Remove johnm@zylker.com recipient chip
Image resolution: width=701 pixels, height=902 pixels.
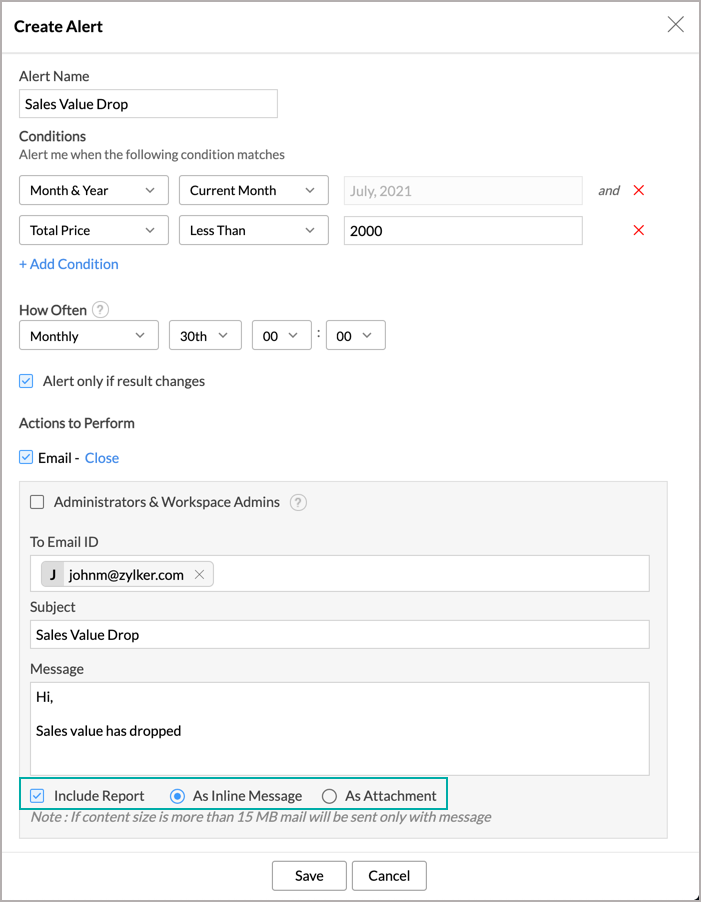coord(199,574)
